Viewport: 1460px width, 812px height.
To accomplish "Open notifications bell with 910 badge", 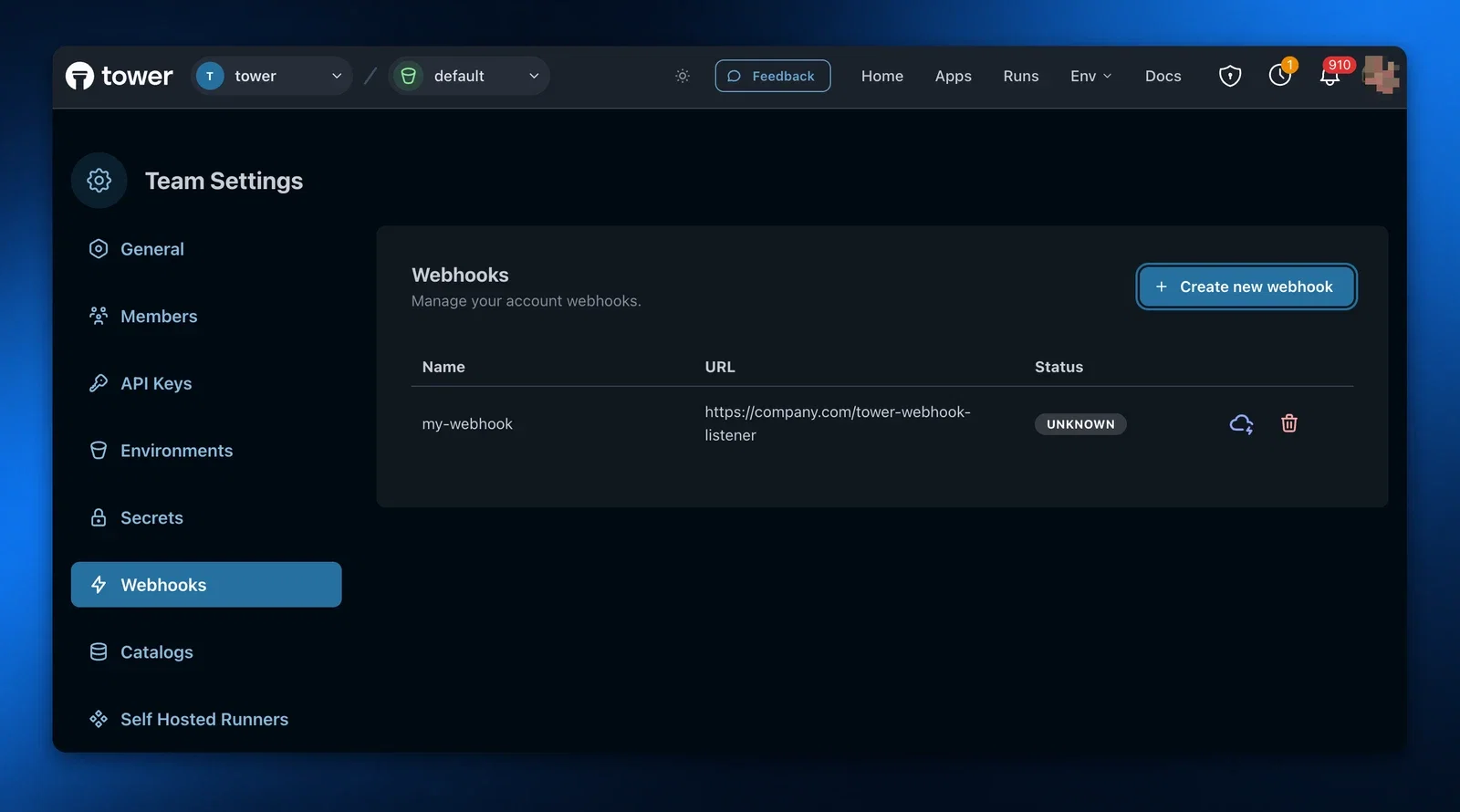I will click(1330, 76).
